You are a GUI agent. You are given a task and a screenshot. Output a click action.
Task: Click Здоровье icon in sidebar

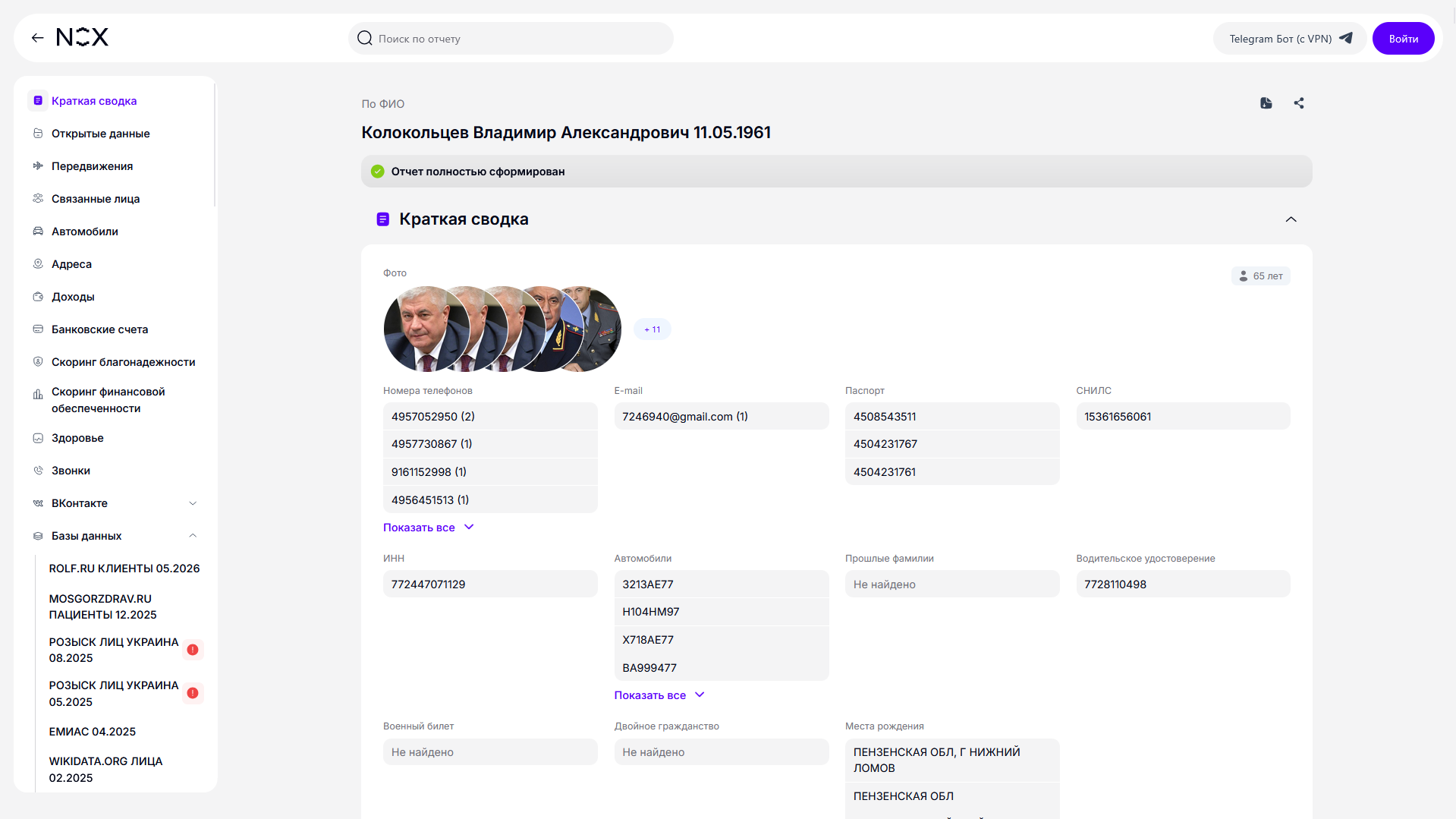point(38,438)
